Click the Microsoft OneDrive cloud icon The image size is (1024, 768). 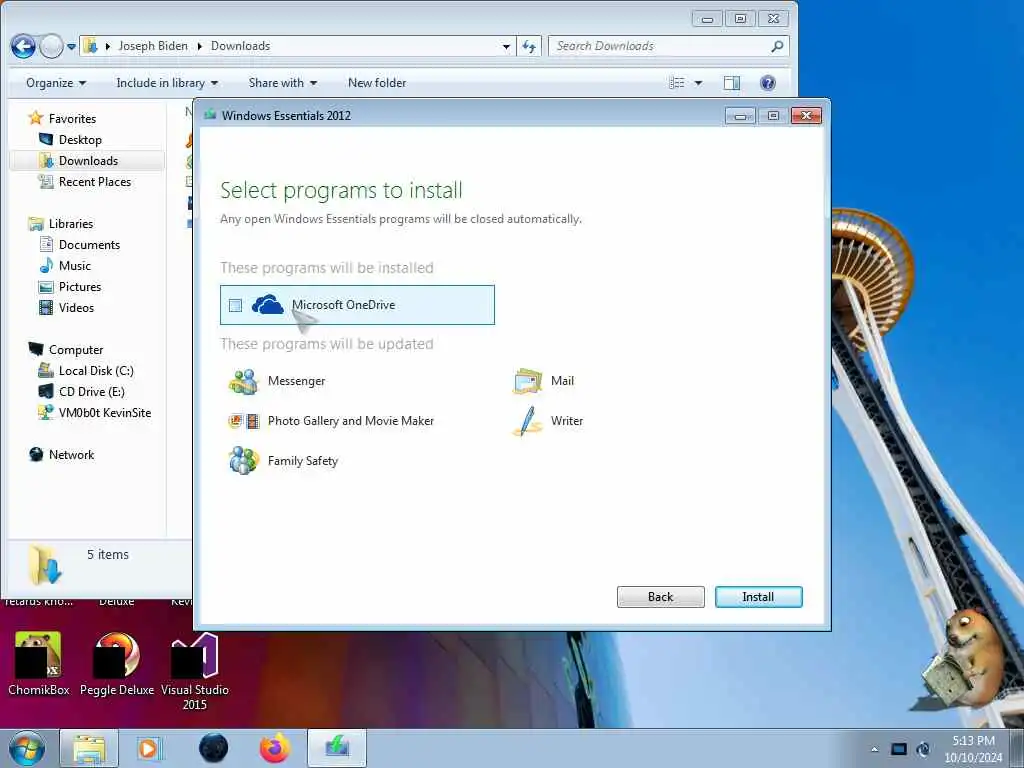pyautogui.click(x=268, y=305)
